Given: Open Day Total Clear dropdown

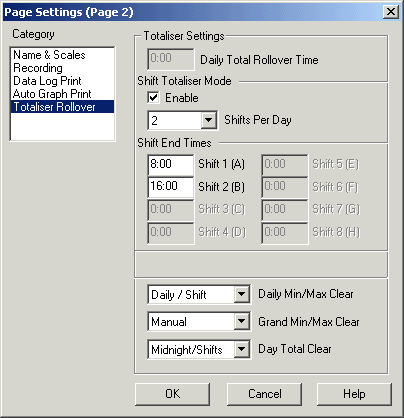Looking at the screenshot, I should (x=241, y=349).
